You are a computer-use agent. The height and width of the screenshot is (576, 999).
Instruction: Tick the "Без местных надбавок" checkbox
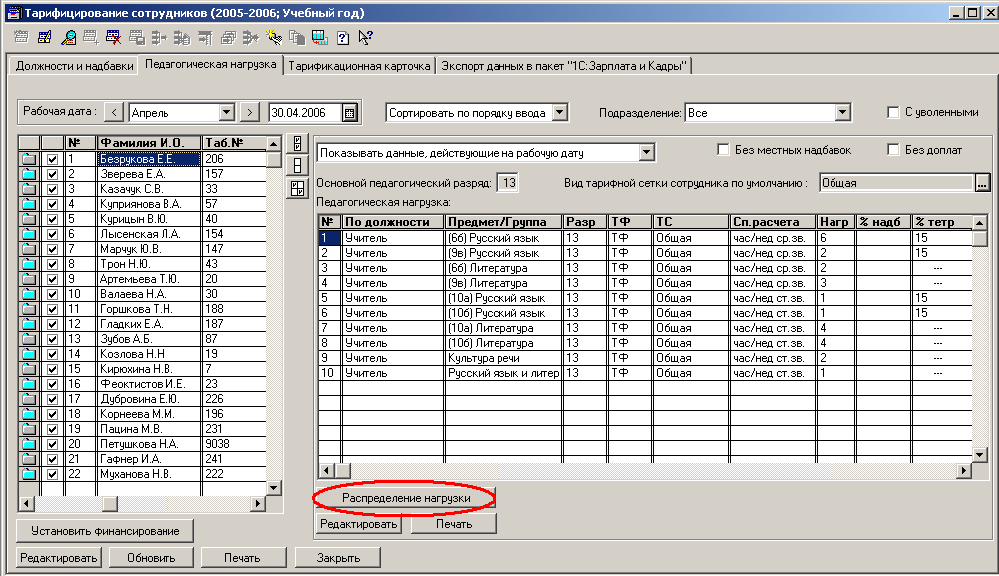[x=724, y=150]
